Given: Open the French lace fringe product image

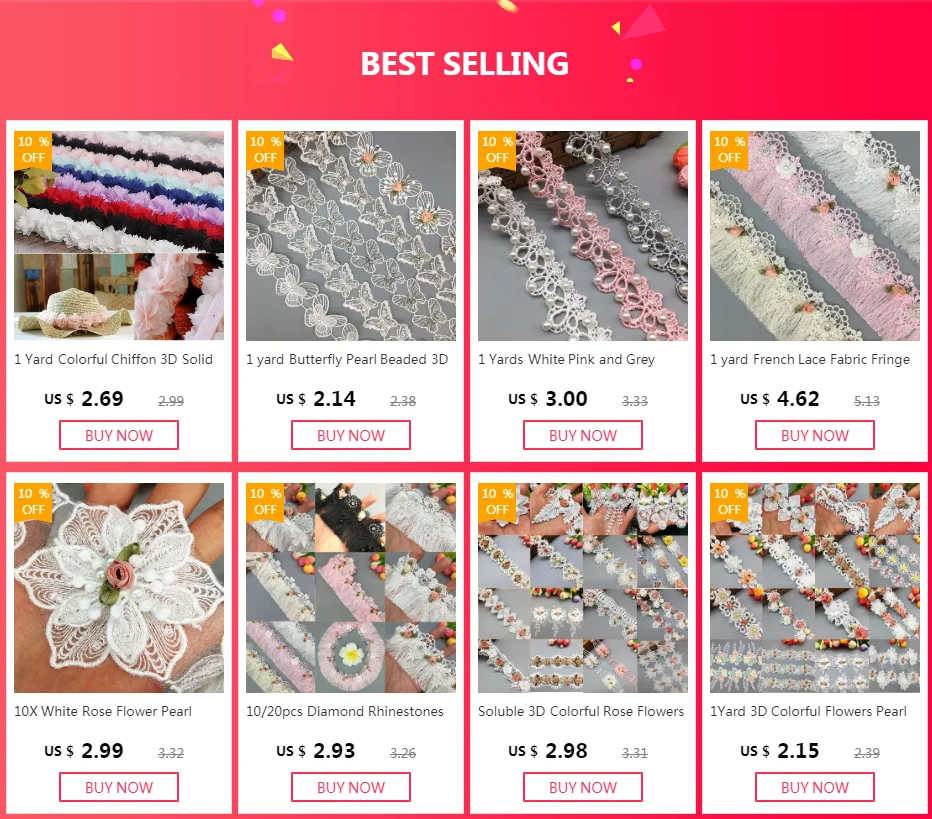Looking at the screenshot, I should point(815,236).
